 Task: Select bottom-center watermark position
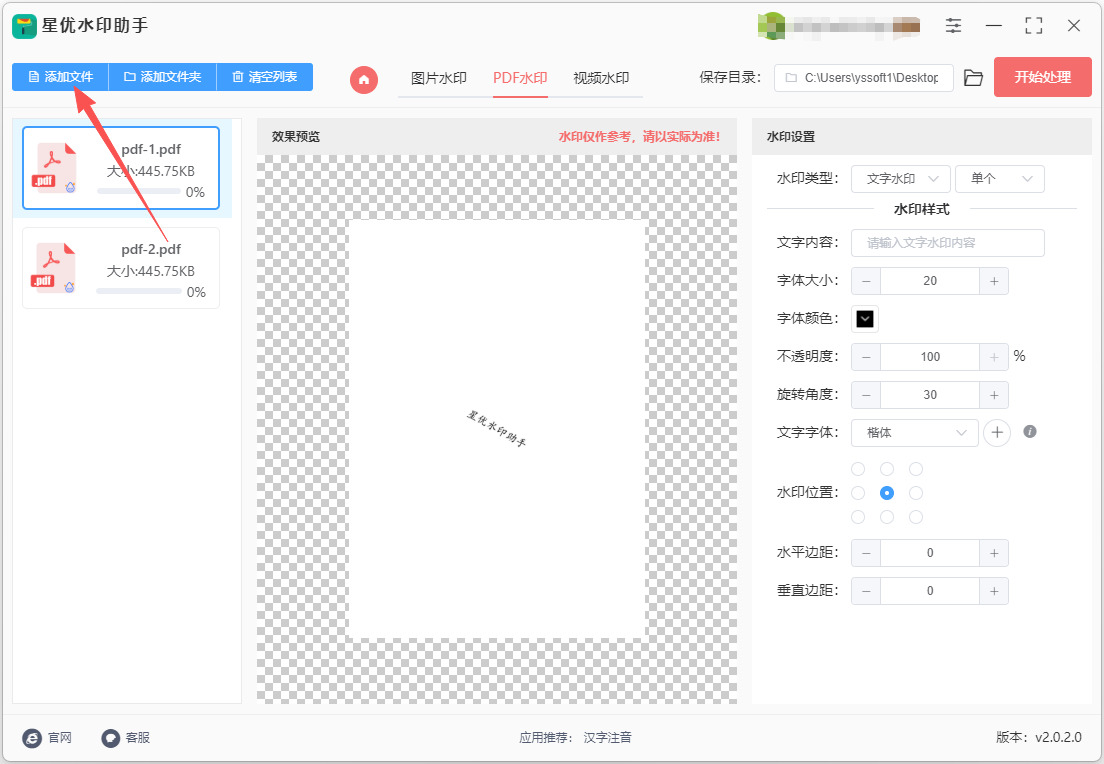tap(887, 517)
